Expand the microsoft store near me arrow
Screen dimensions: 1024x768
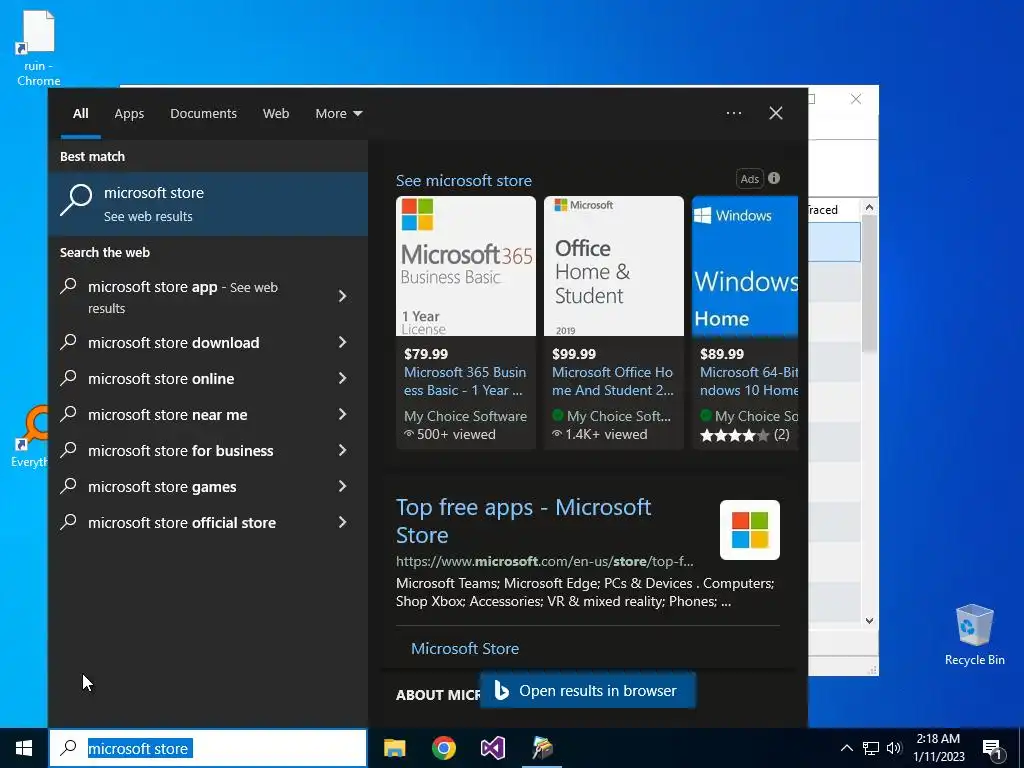click(x=343, y=414)
